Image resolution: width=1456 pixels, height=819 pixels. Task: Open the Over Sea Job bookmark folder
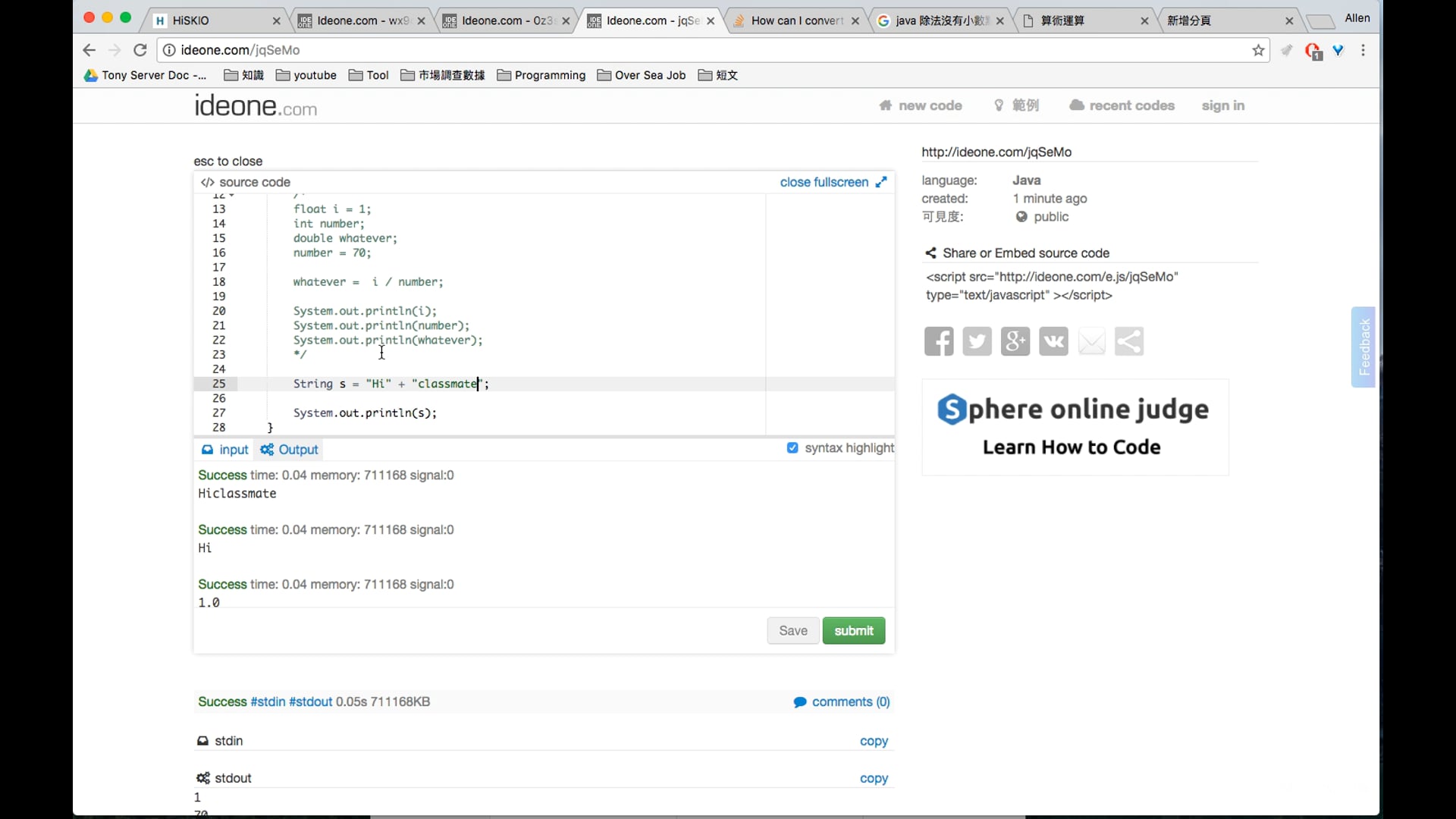click(x=642, y=75)
